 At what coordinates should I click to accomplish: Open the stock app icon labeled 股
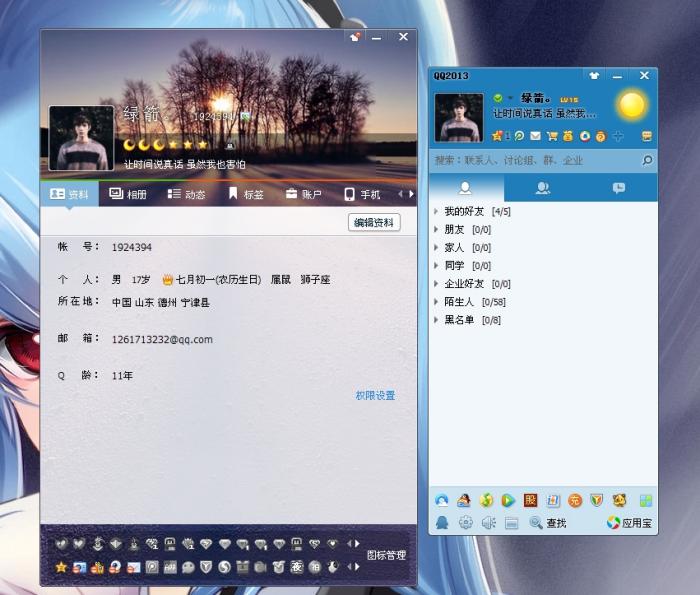point(530,500)
